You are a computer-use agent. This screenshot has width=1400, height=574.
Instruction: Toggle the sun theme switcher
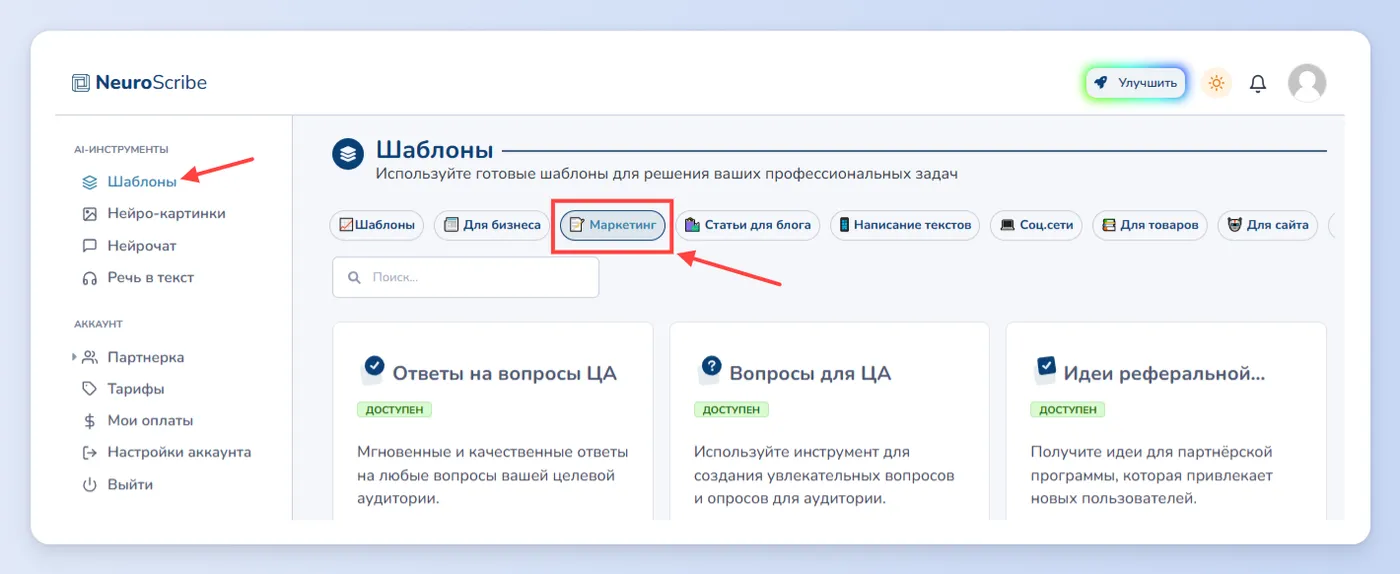pos(1216,83)
